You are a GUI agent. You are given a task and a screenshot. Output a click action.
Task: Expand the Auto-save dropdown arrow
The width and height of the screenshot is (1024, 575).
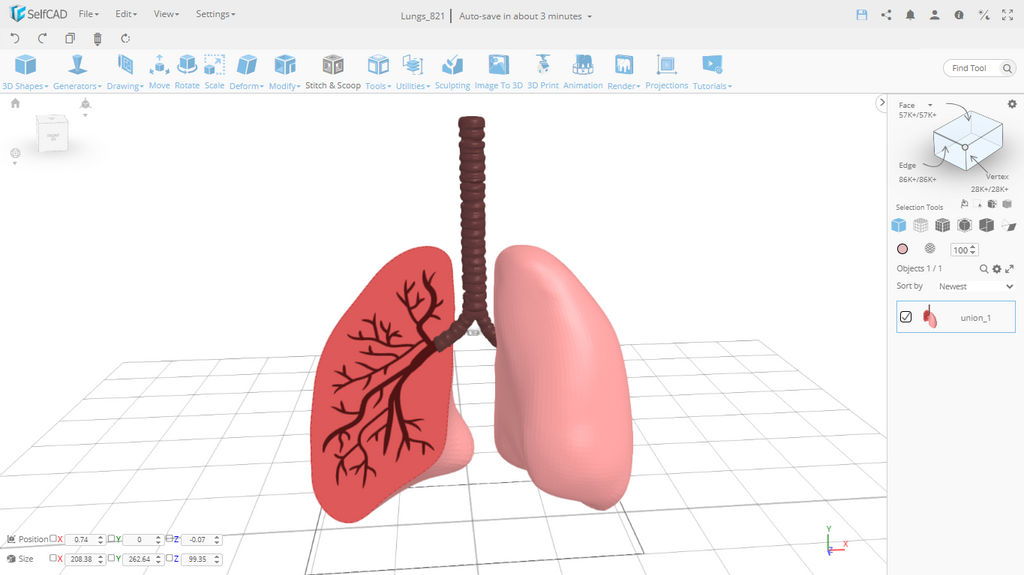click(590, 17)
